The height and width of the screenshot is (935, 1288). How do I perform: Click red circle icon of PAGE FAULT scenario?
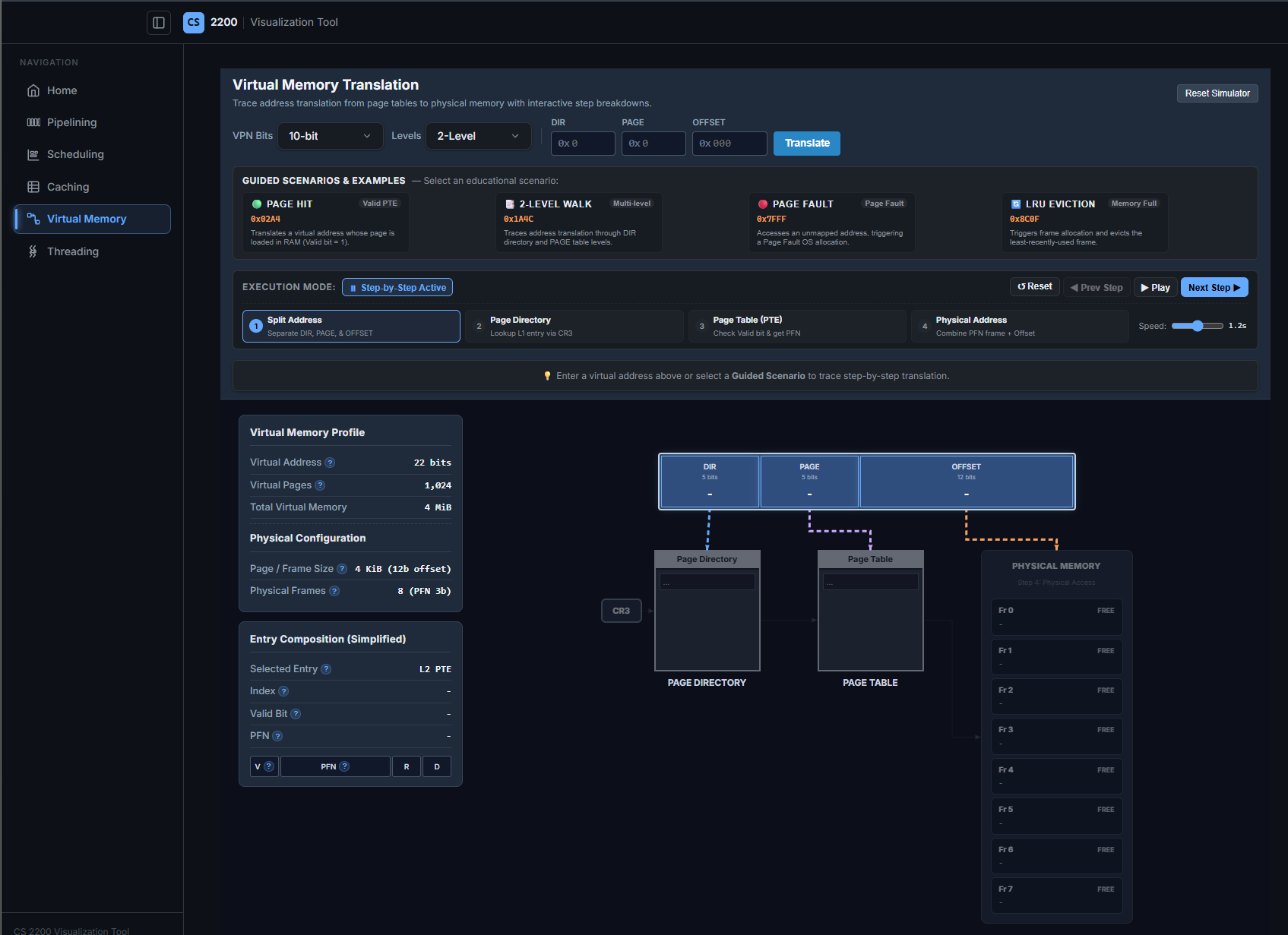click(763, 204)
